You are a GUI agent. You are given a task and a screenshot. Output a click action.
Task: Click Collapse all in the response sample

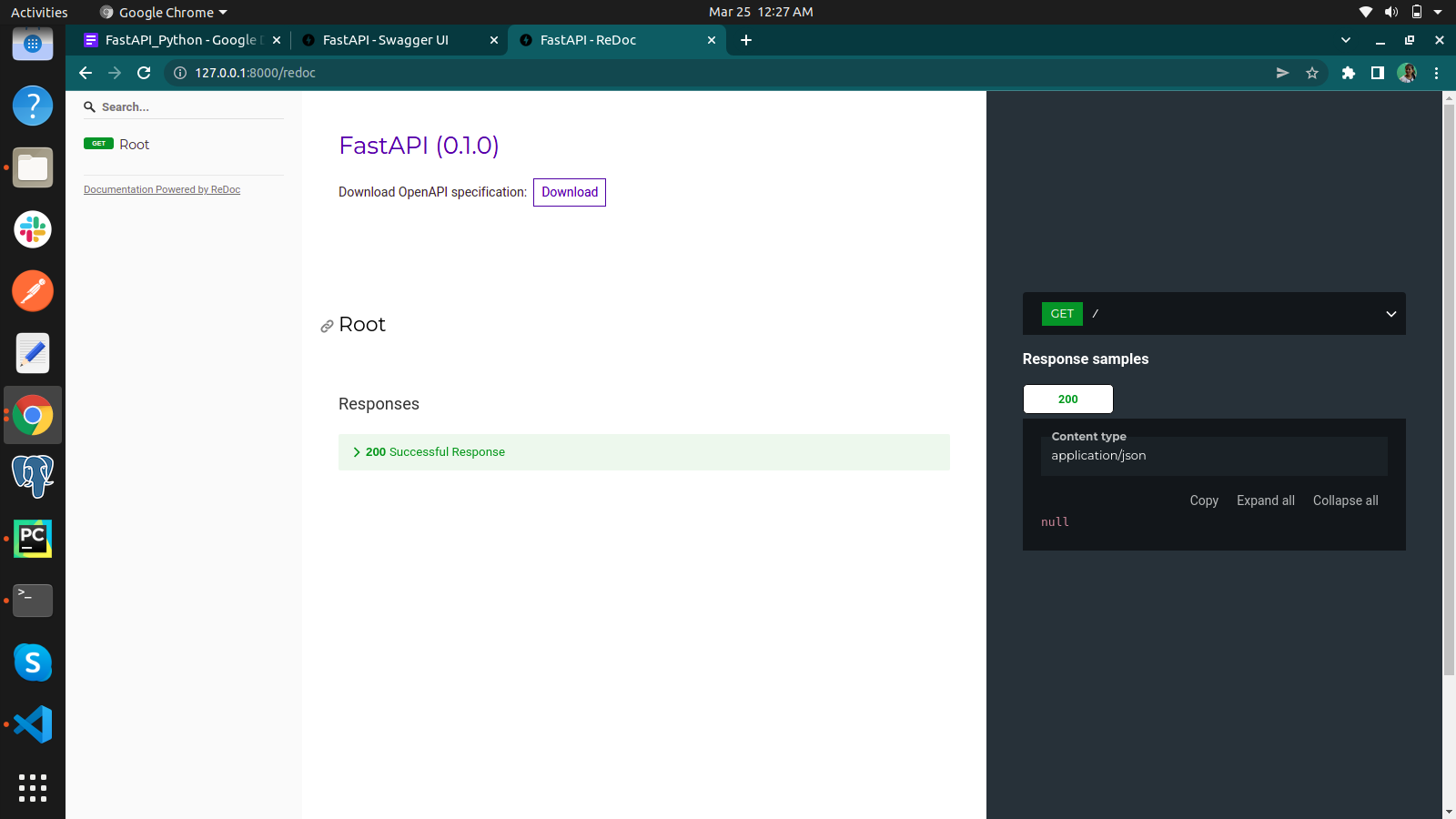click(x=1345, y=500)
